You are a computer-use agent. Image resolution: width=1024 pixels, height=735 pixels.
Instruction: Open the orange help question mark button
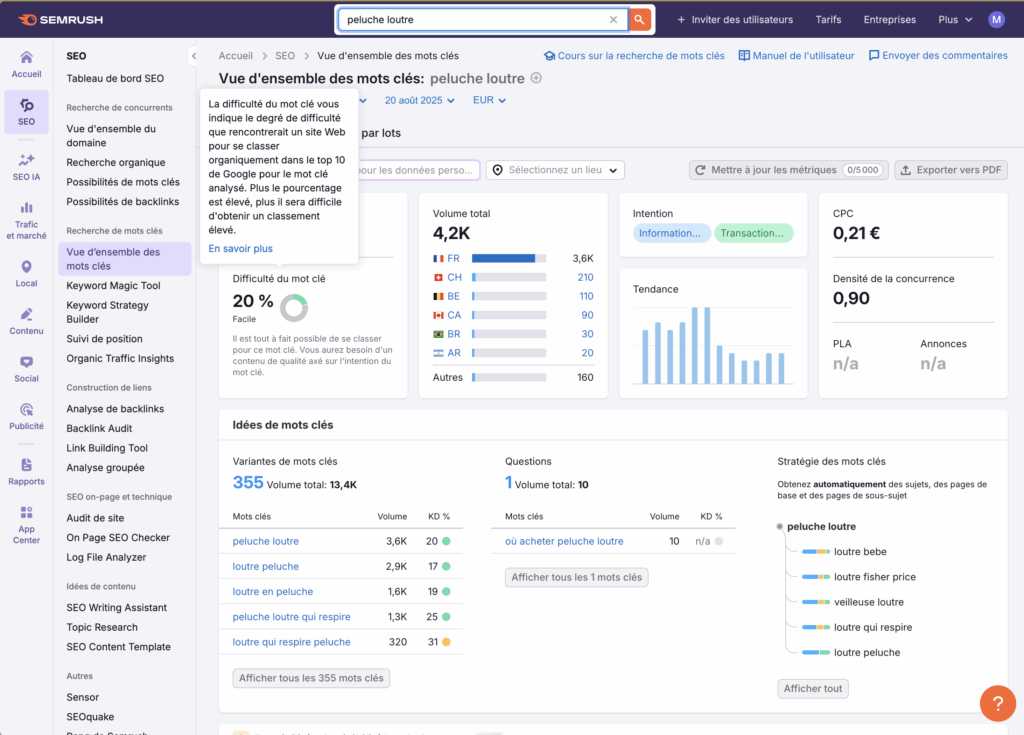point(997,703)
